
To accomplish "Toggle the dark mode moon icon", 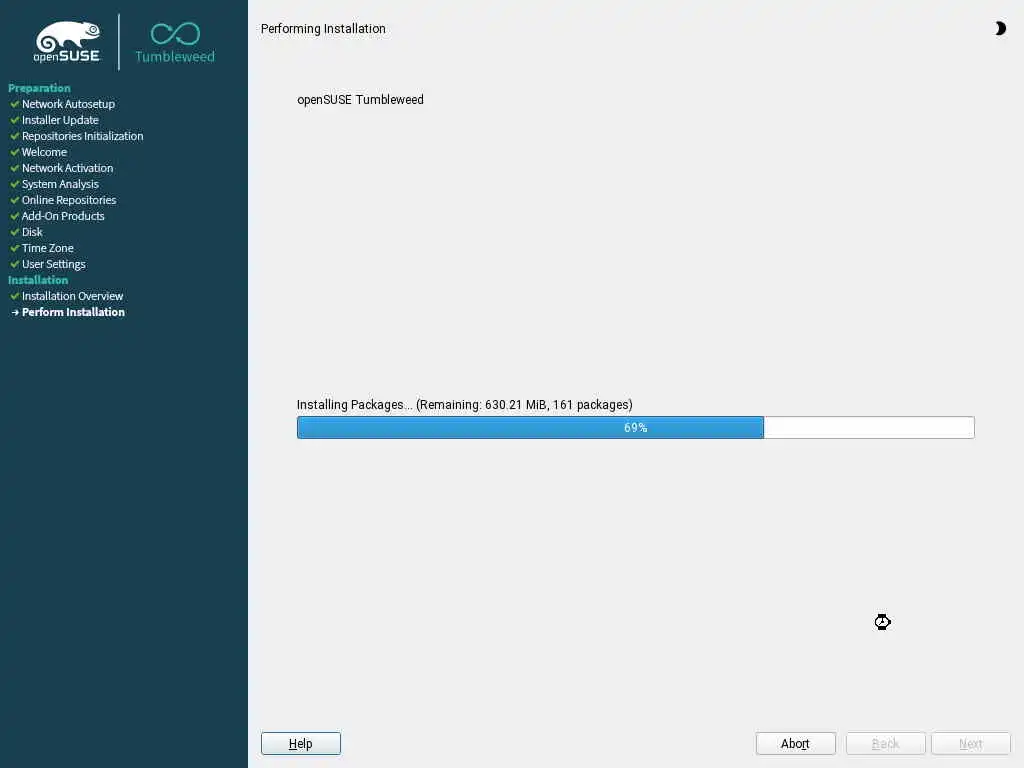I will [x=1000, y=28].
